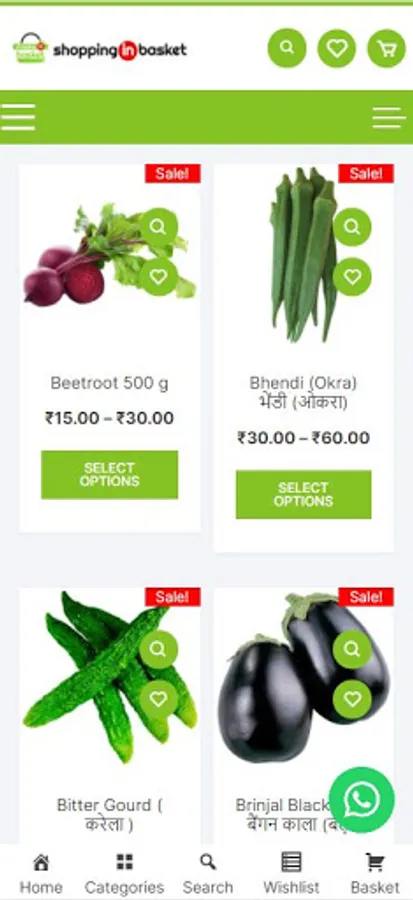Open the search icon in header
Image resolution: width=413 pixels, height=900 pixels.
coord(287,48)
